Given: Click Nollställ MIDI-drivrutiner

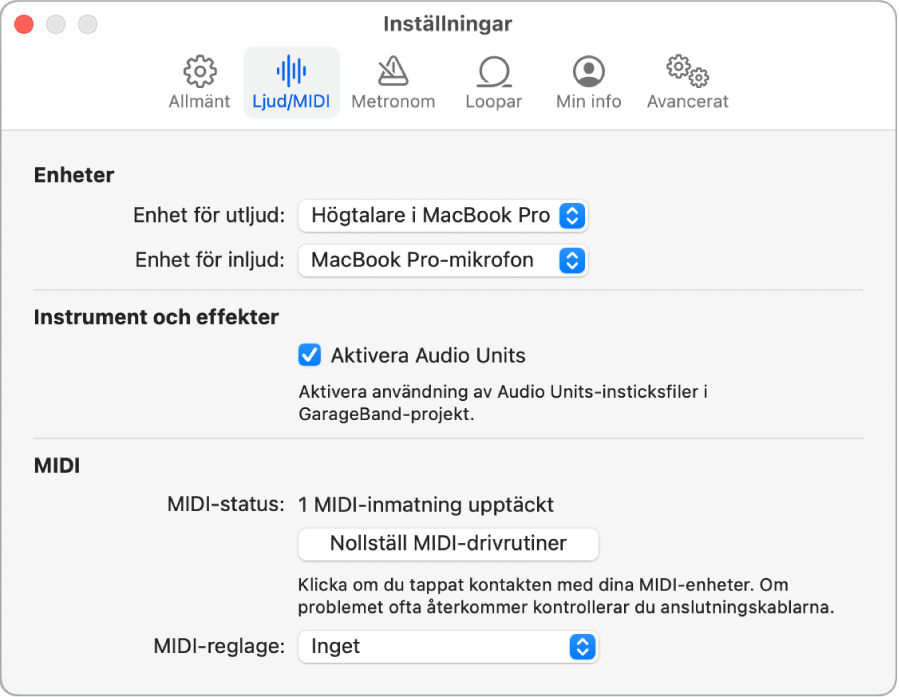Looking at the screenshot, I should coord(447,544).
